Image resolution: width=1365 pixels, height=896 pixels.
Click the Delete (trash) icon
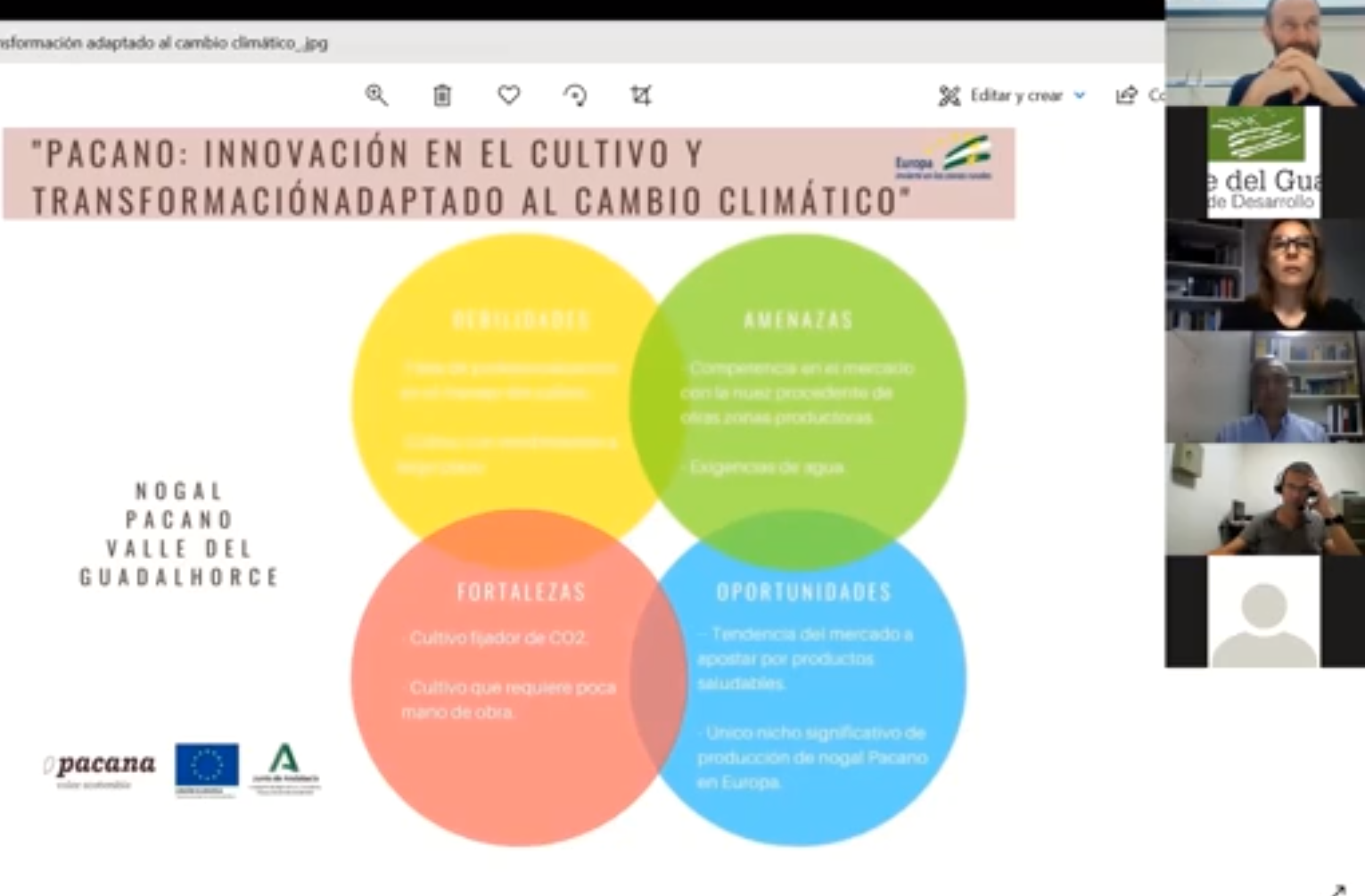click(442, 95)
